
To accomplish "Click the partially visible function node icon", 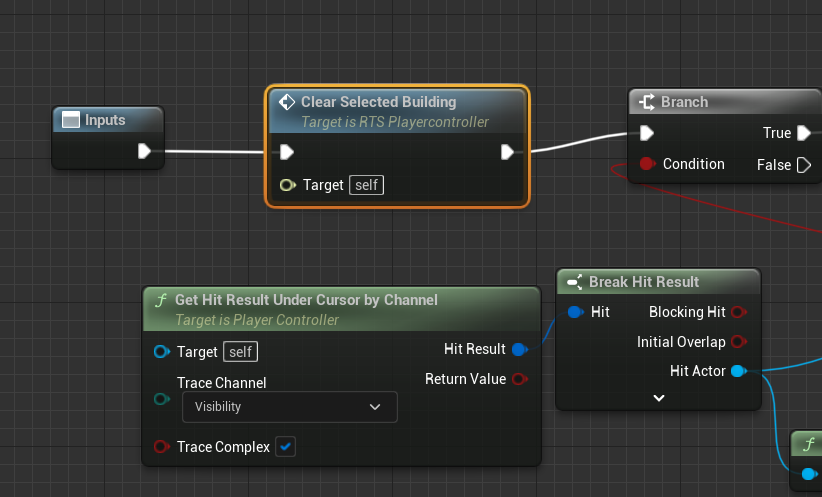I will coord(808,445).
